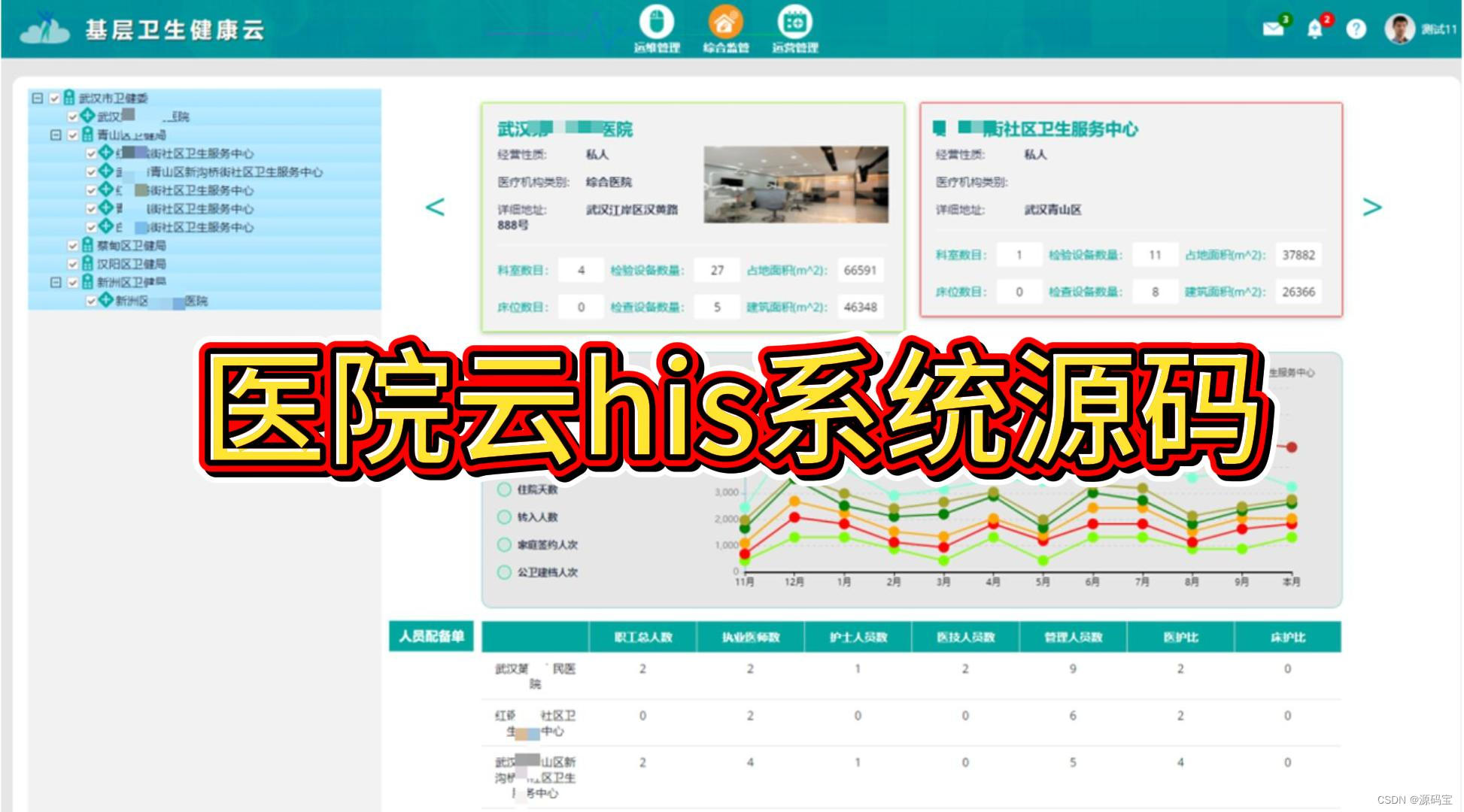Open the mail messages icon
Image resolution: width=1464 pixels, height=812 pixels.
pos(1272,29)
